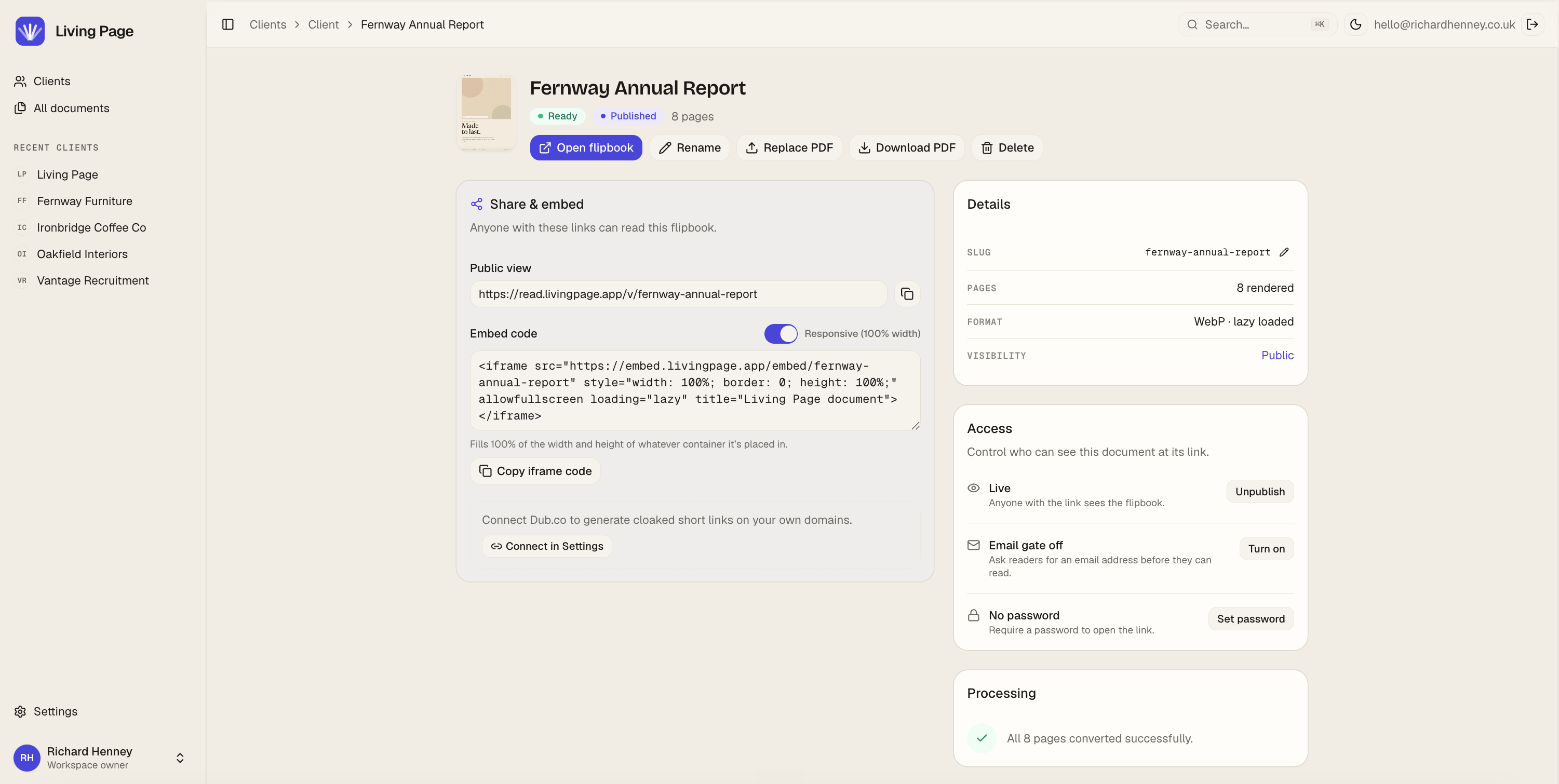Focus the Search field

[1257, 24]
